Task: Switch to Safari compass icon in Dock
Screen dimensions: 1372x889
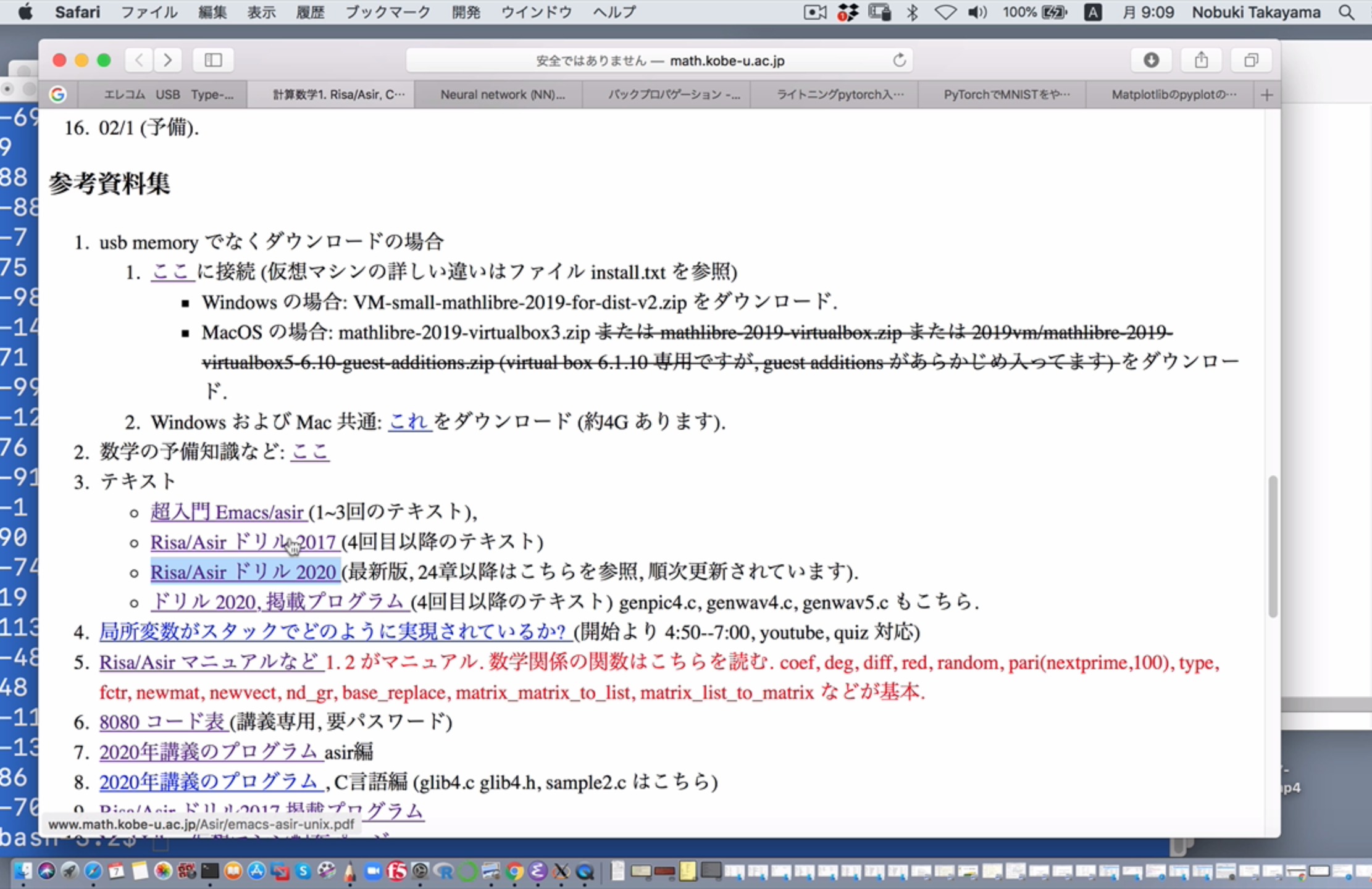Action: [93, 871]
